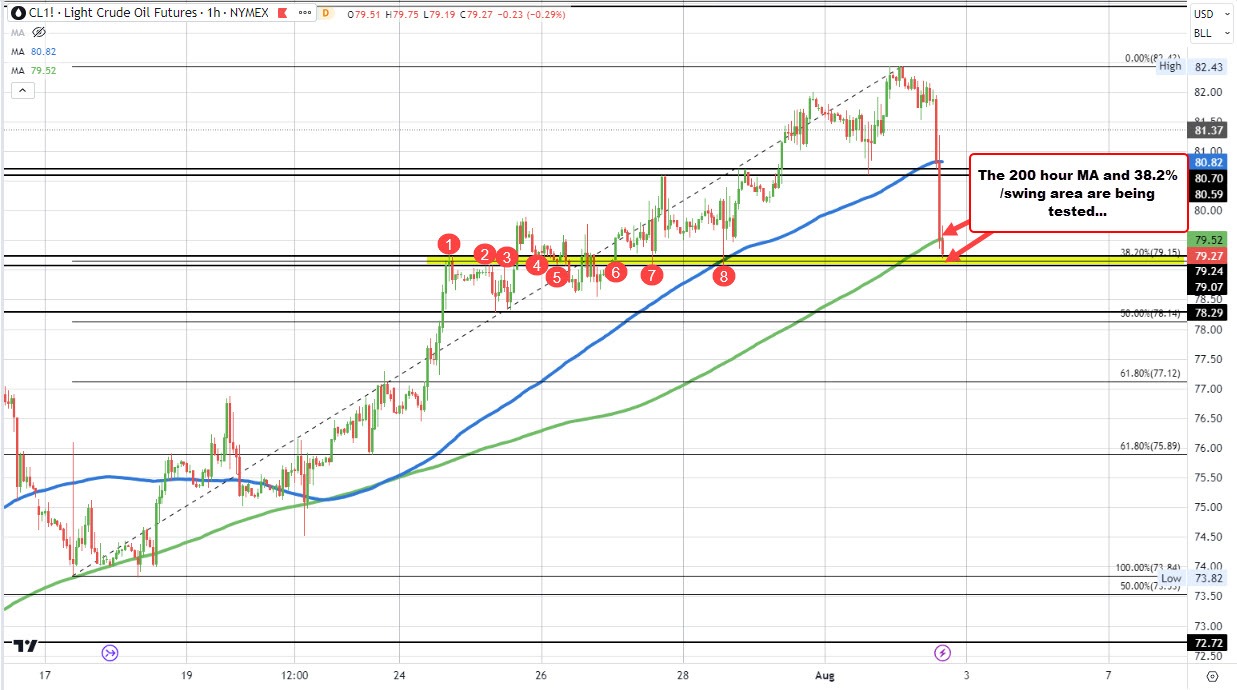Click the red flag icon beside NYMEX

pos(280,13)
